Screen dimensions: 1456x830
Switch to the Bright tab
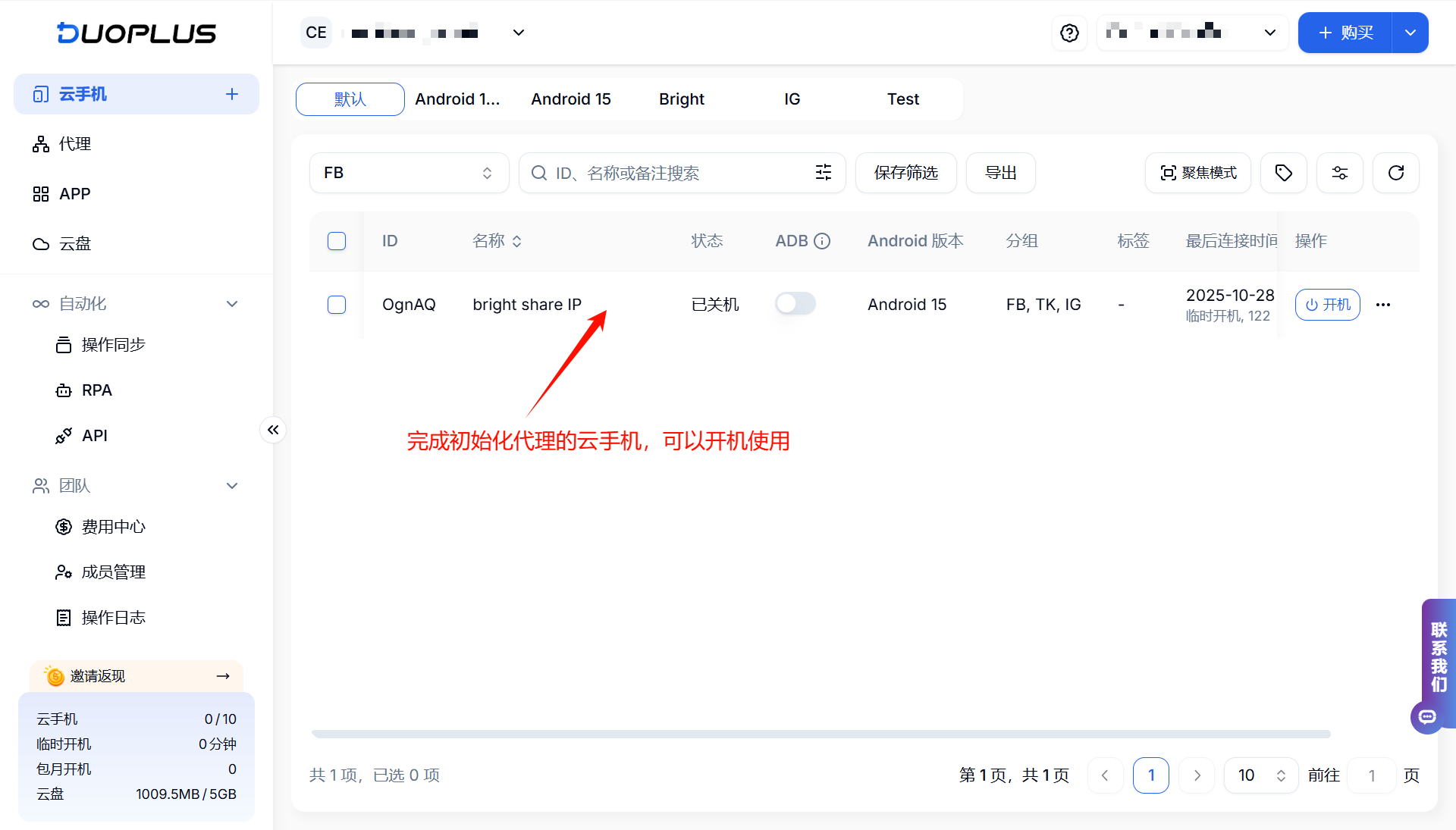point(681,99)
